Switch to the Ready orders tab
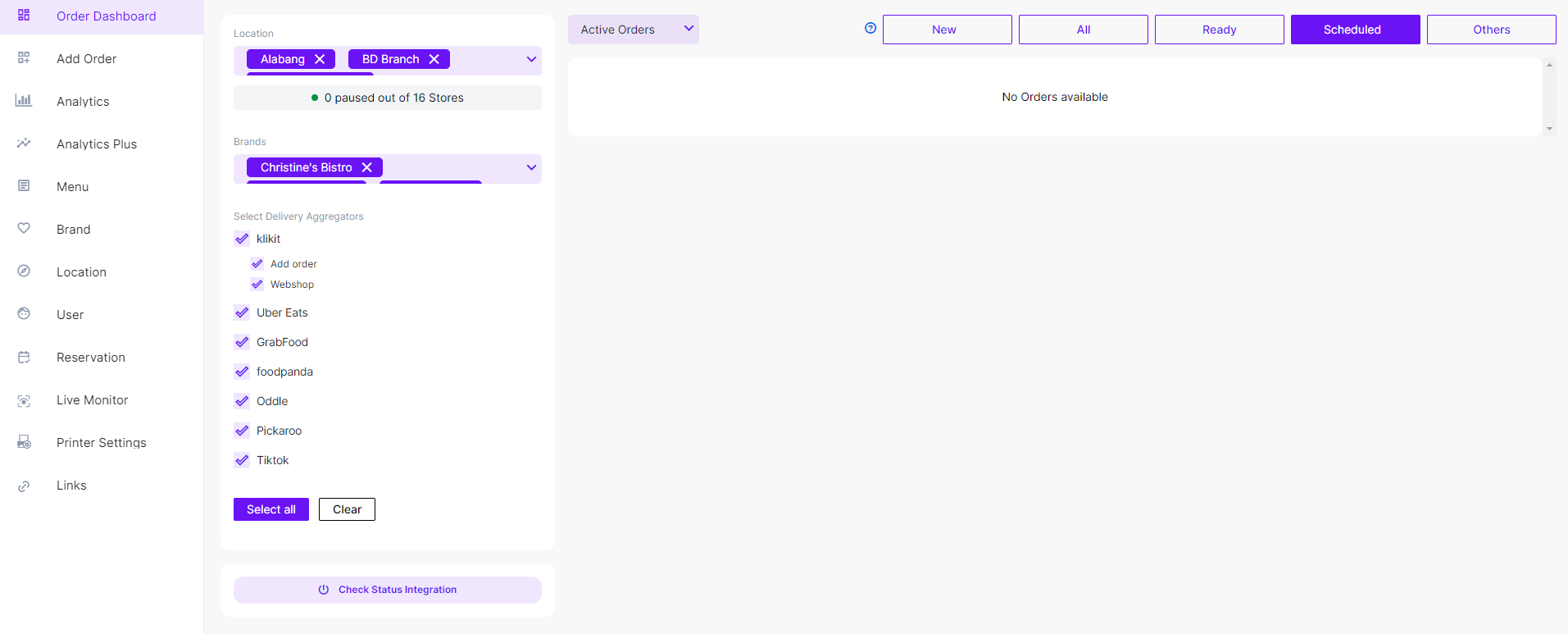This screenshot has width=1568, height=634. pyautogui.click(x=1219, y=30)
